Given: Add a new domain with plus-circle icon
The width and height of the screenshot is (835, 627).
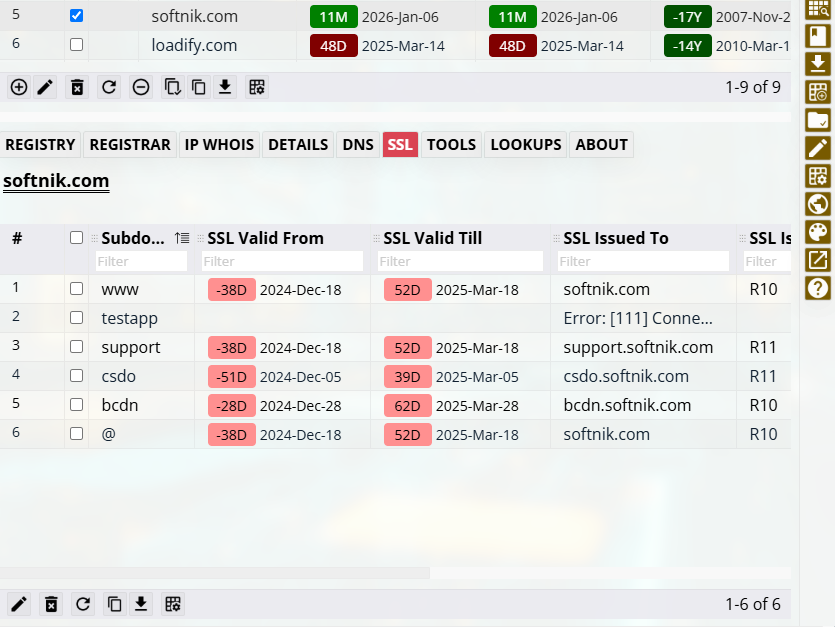Looking at the screenshot, I should (x=19, y=87).
